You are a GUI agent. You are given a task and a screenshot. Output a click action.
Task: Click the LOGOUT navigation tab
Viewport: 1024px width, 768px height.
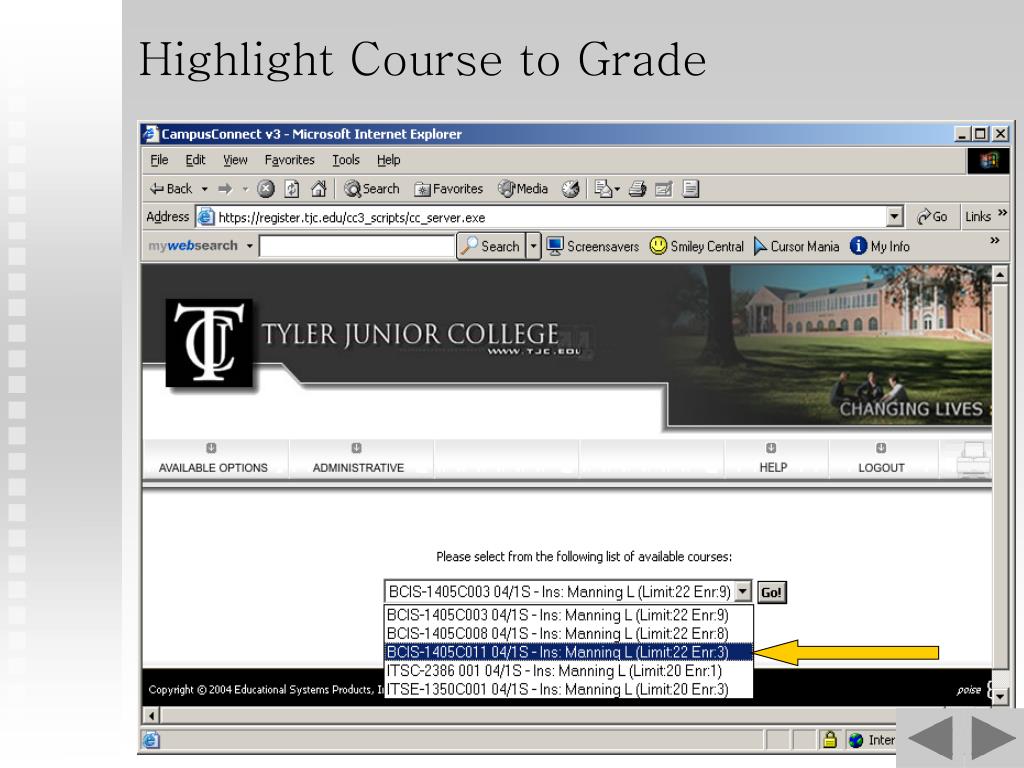881,460
